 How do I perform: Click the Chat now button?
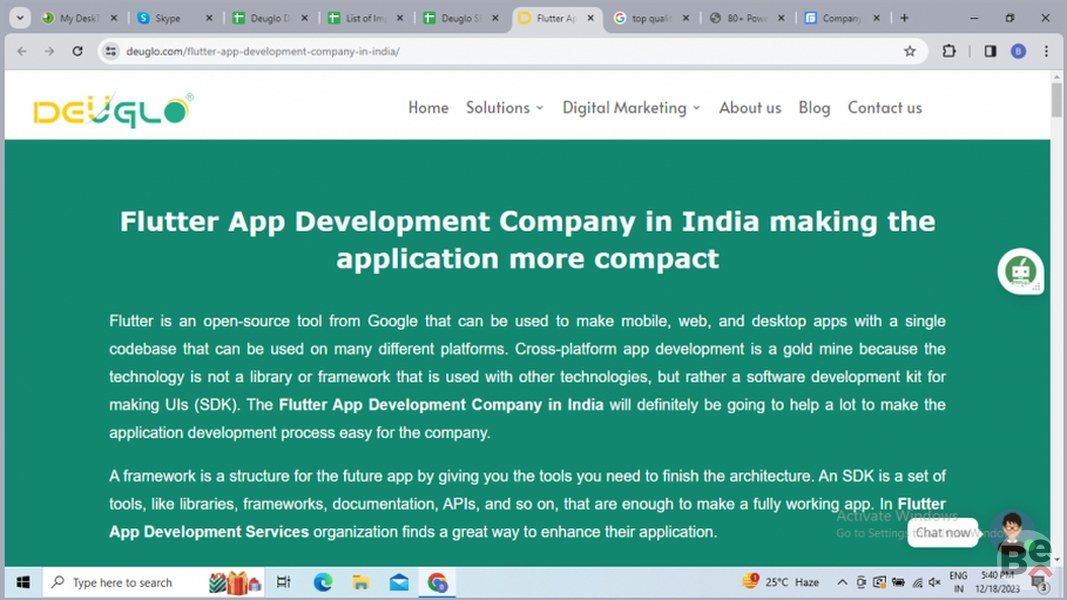[943, 533]
